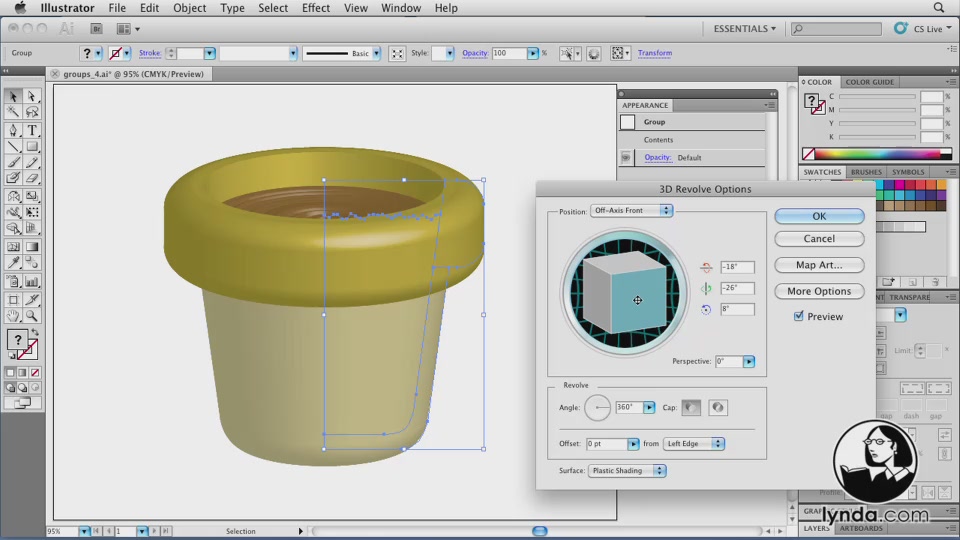Open the Illustrator application menu
This screenshot has width=960, height=540.
tap(67, 8)
